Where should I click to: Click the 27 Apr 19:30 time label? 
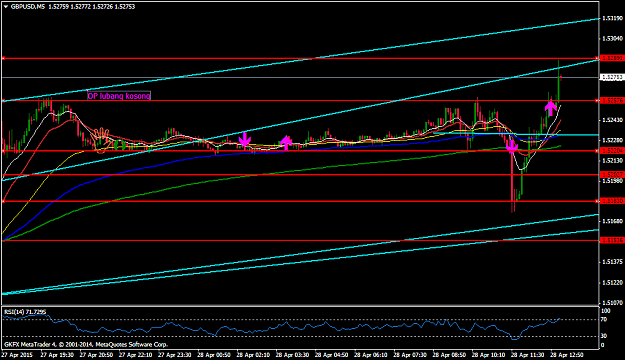(57, 354)
